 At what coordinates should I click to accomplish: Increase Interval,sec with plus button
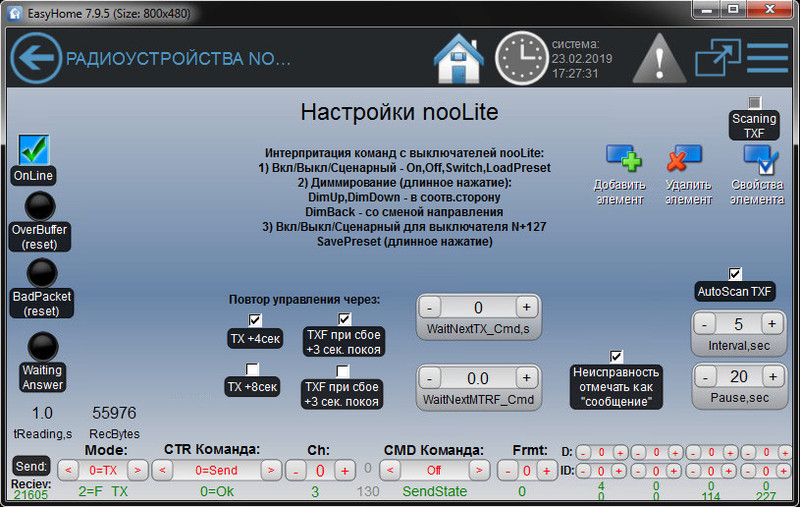(x=770, y=324)
